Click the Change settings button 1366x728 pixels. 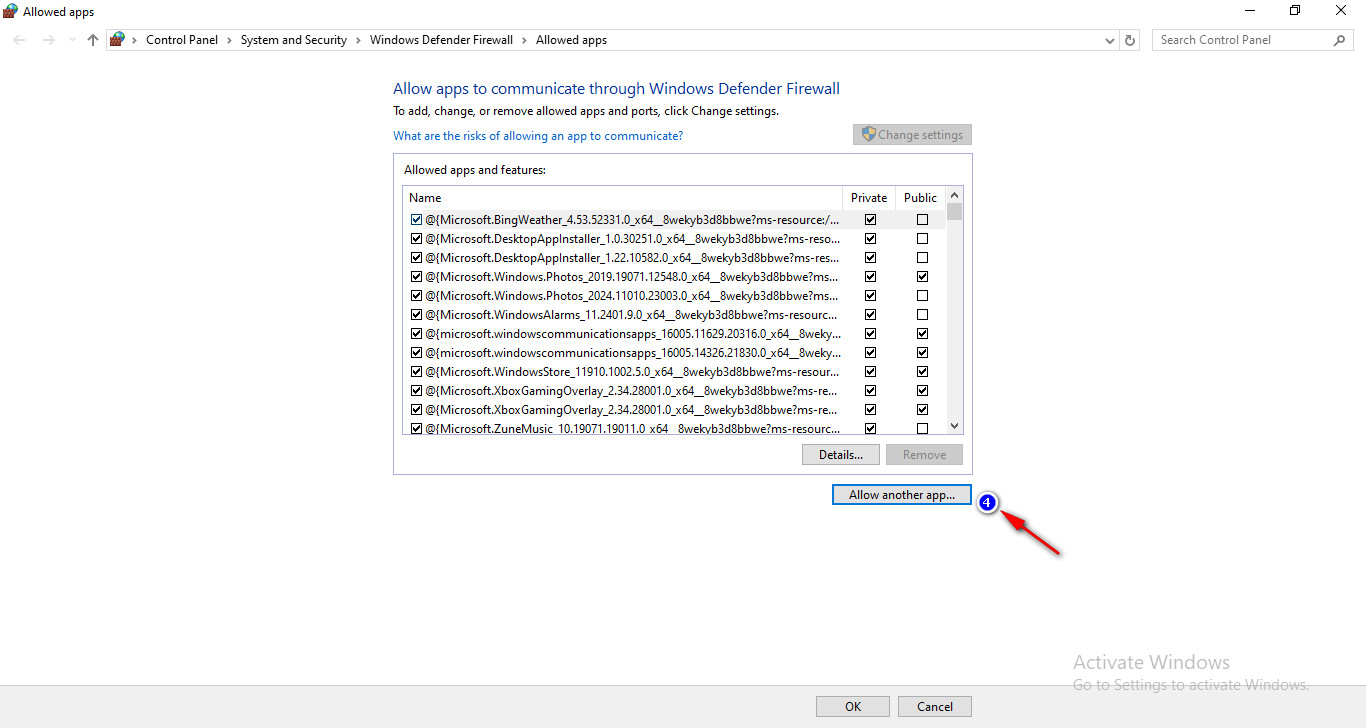point(912,135)
